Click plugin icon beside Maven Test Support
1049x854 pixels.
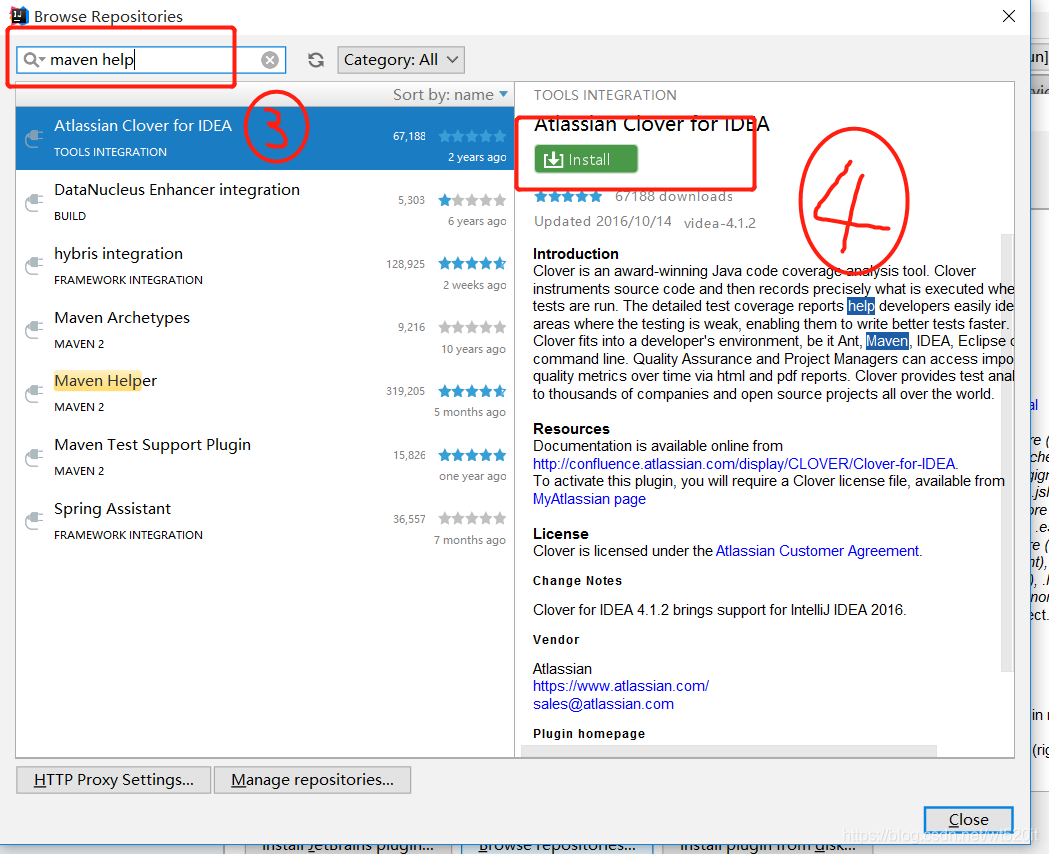tap(33, 458)
